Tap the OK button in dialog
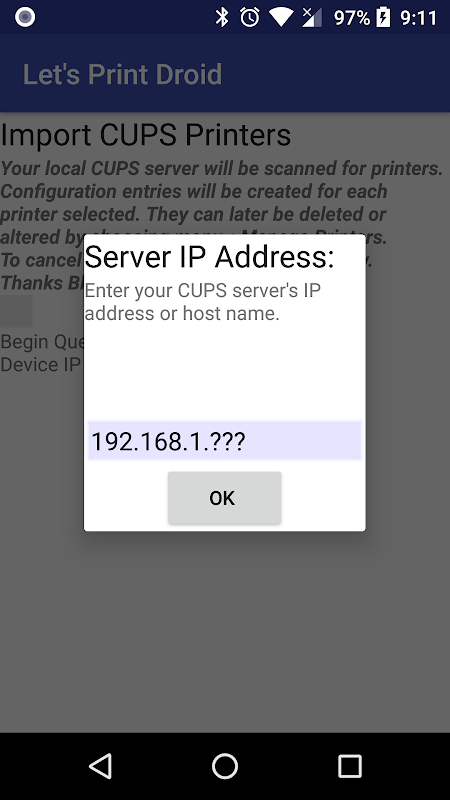The image size is (450, 800). click(x=224, y=497)
